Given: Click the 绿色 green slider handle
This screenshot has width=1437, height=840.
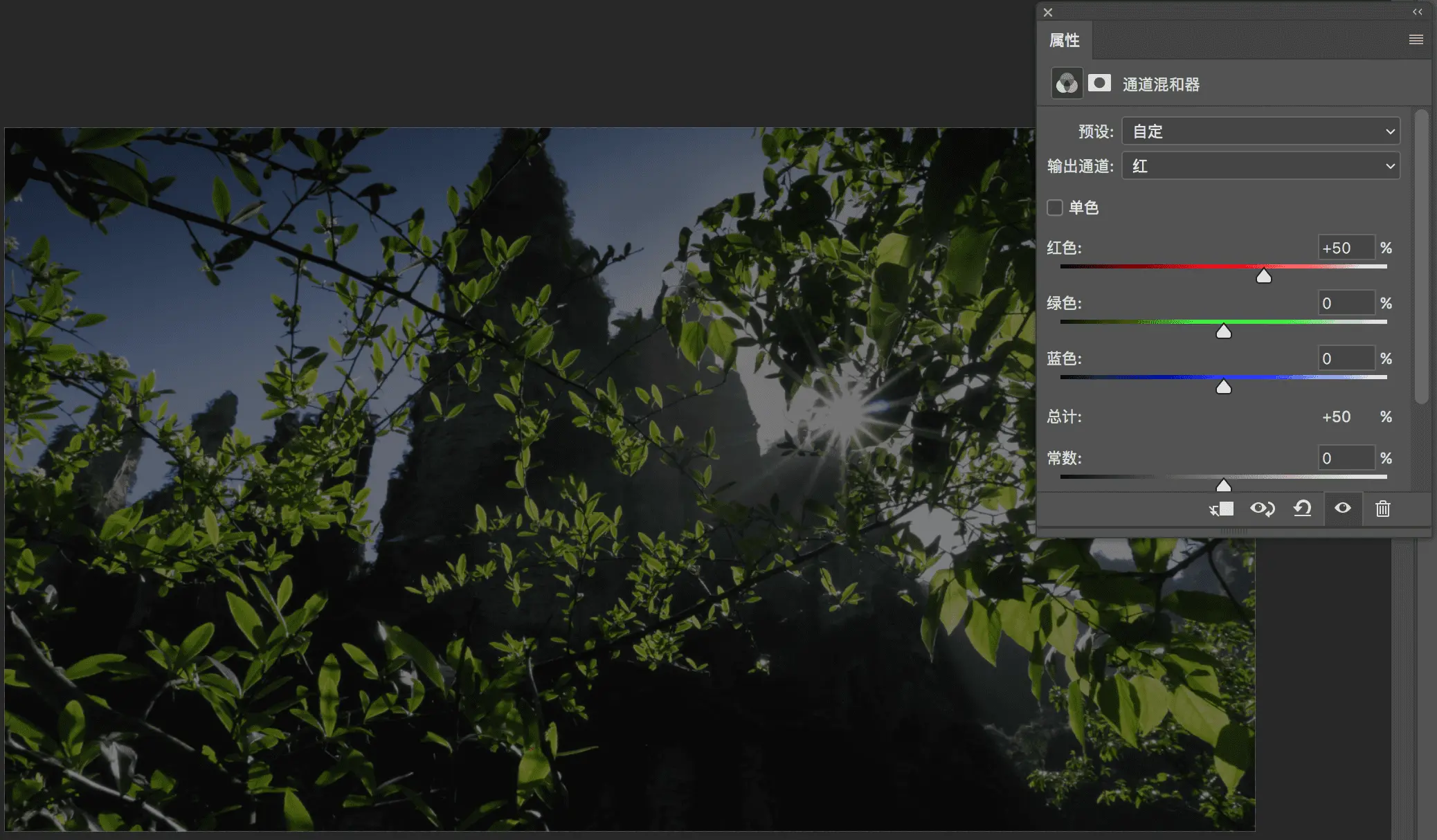Looking at the screenshot, I should (x=1224, y=332).
